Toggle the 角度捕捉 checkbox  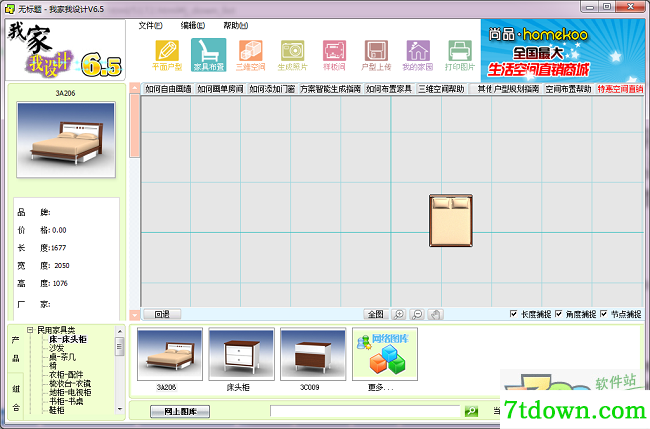pos(558,314)
